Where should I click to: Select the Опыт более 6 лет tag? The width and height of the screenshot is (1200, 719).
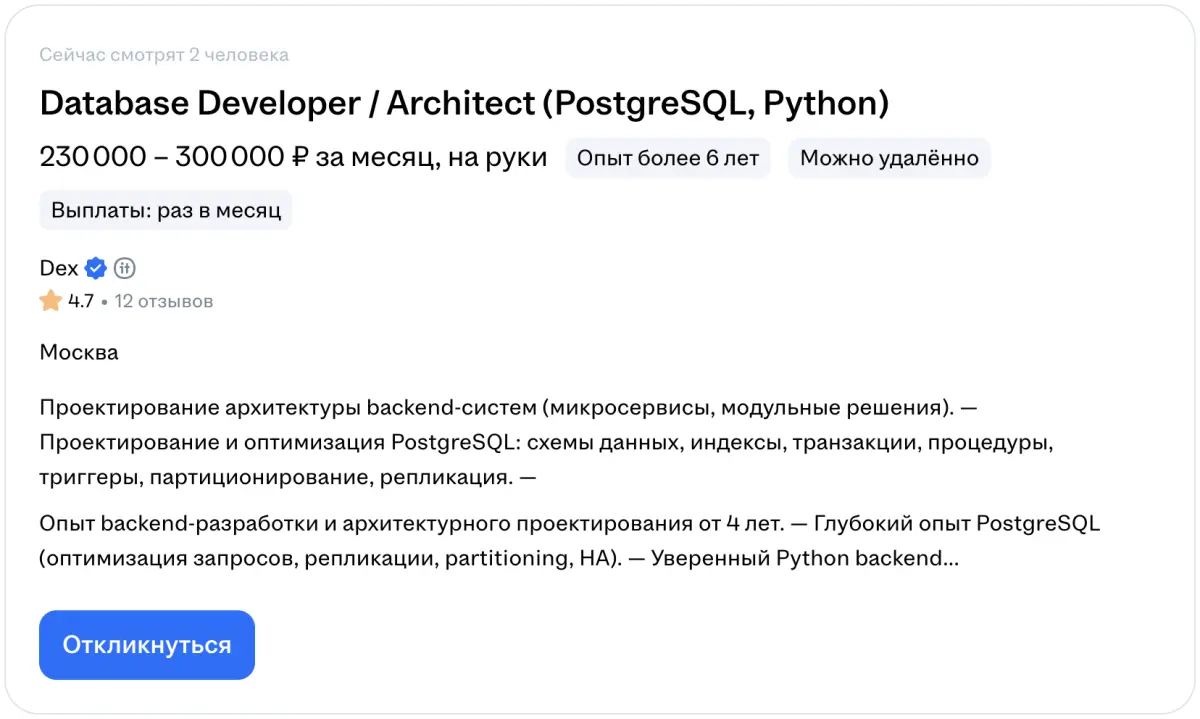[667, 158]
